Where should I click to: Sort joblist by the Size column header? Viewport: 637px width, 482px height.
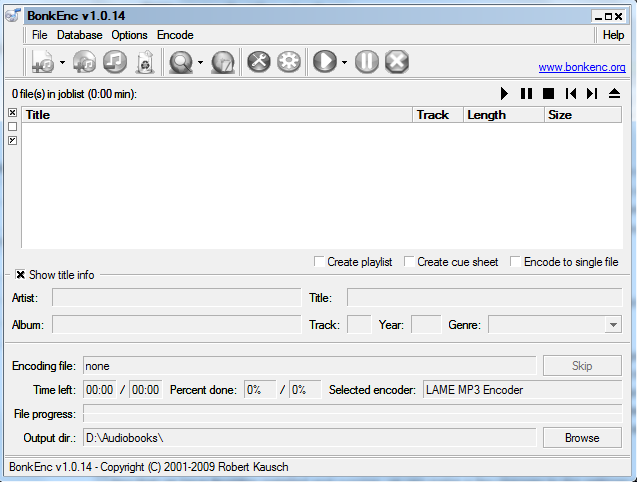(x=583, y=115)
